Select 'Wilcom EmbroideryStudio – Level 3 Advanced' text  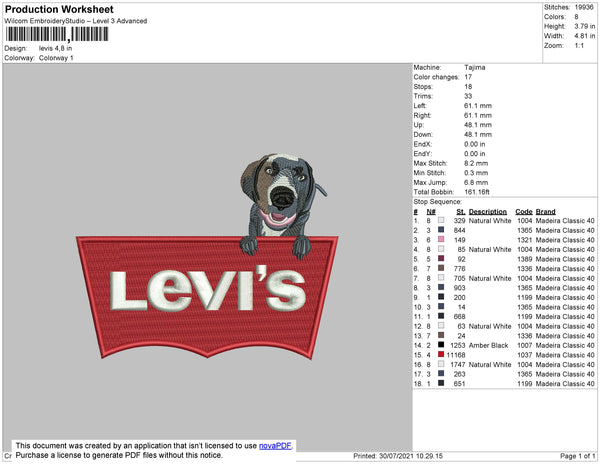[76, 21]
